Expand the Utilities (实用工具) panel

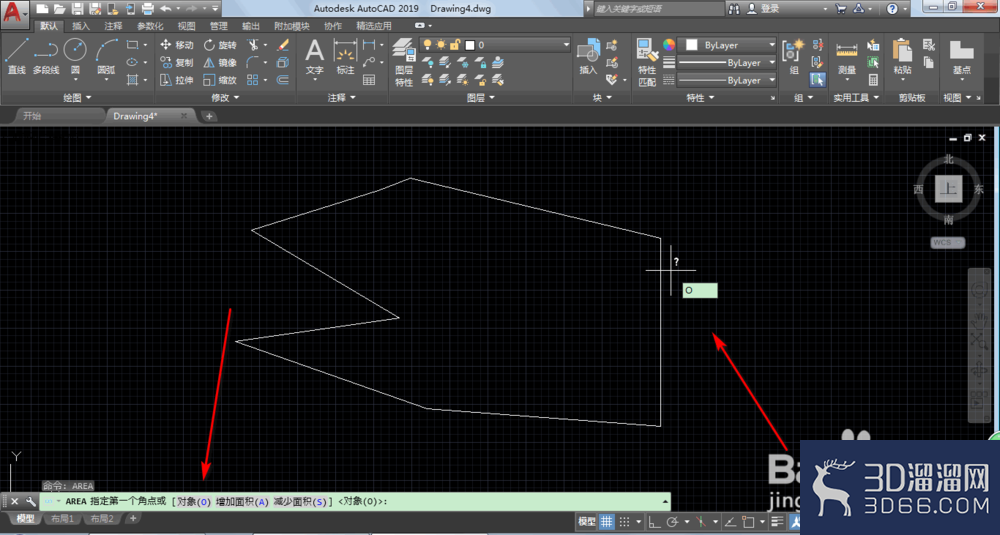click(856, 98)
